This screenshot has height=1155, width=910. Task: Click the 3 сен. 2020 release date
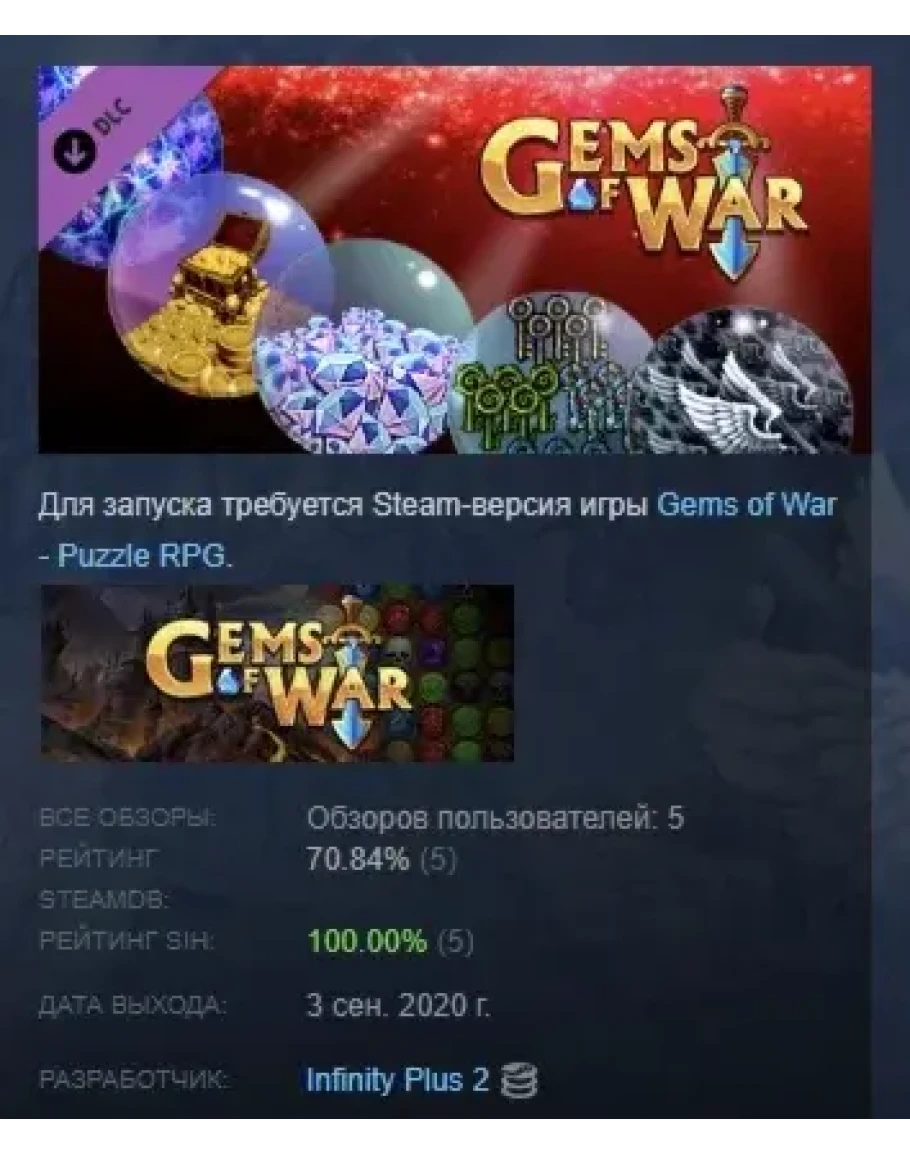click(398, 1005)
